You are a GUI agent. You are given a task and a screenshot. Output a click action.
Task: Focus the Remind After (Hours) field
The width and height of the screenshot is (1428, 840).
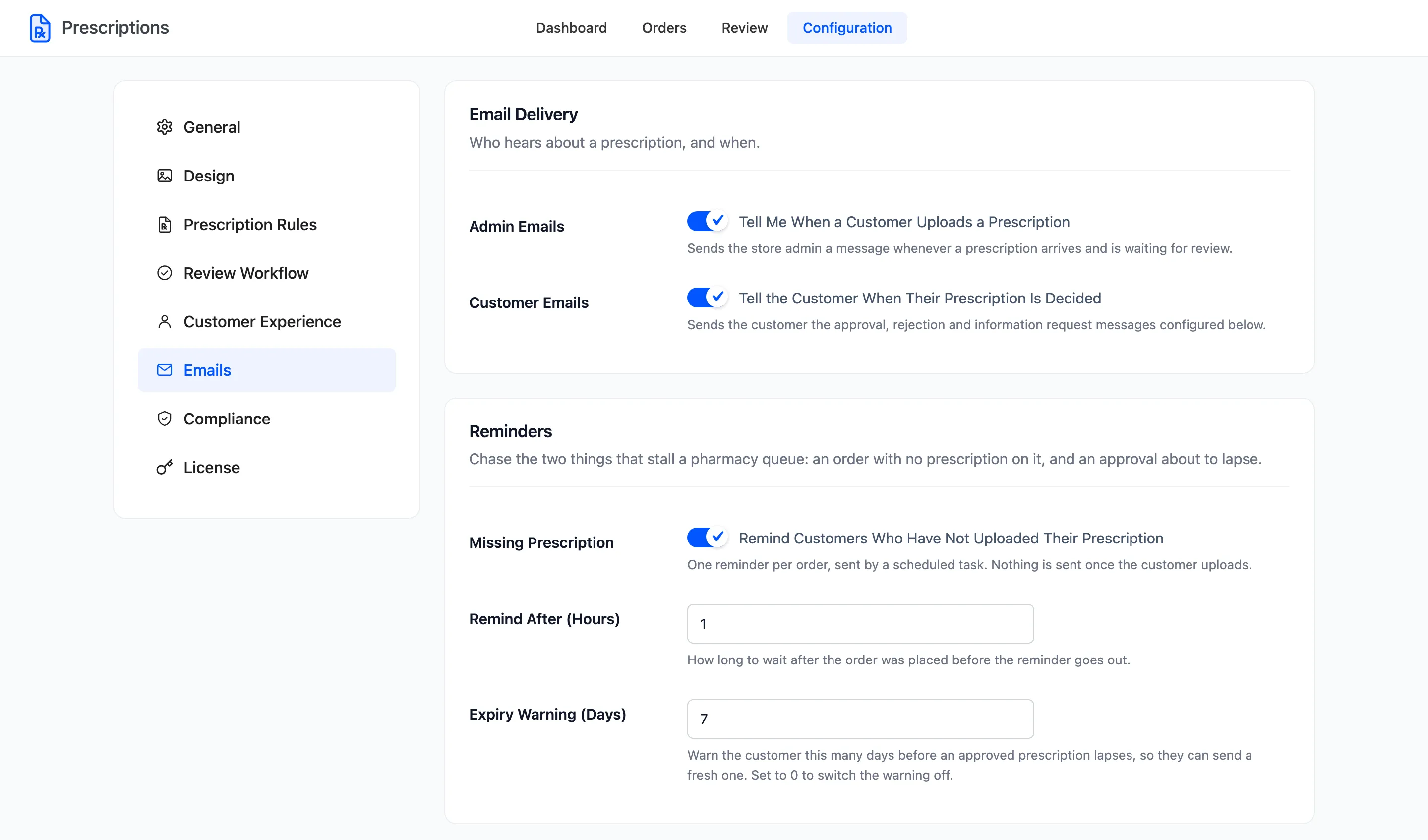[x=860, y=623]
